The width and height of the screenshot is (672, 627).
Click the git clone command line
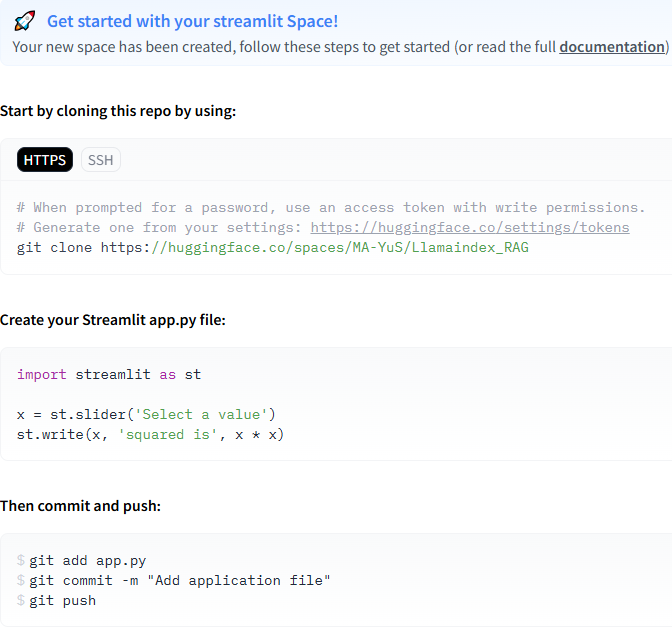pyautogui.click(x=273, y=248)
